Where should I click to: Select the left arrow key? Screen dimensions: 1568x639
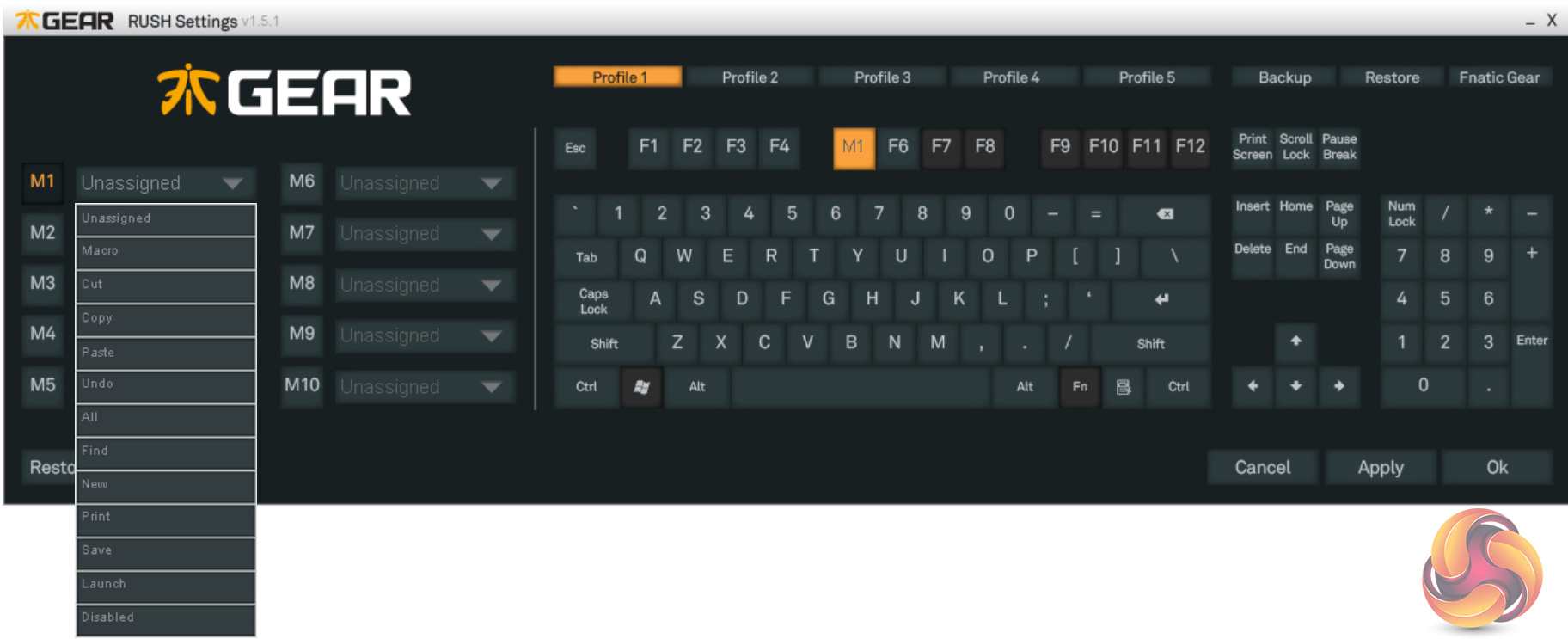click(1253, 387)
